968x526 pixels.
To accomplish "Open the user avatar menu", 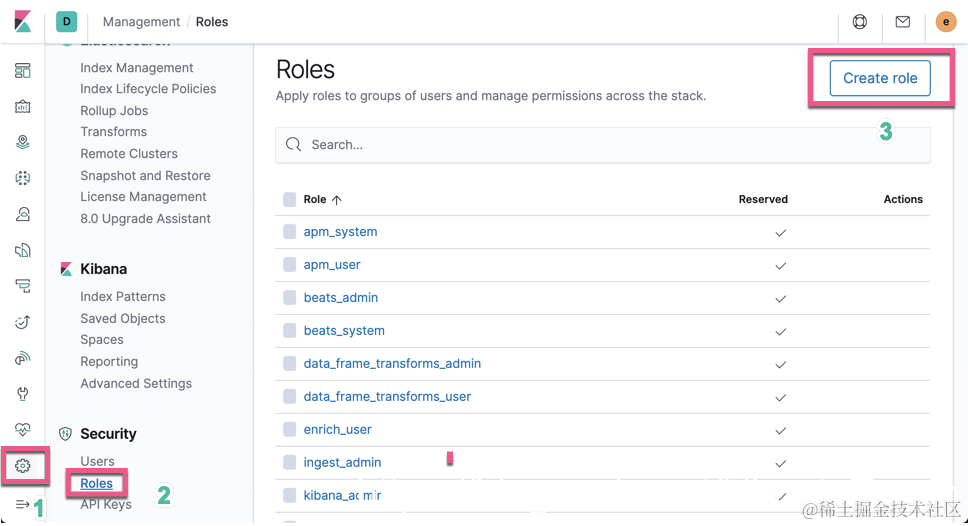I will (946, 22).
